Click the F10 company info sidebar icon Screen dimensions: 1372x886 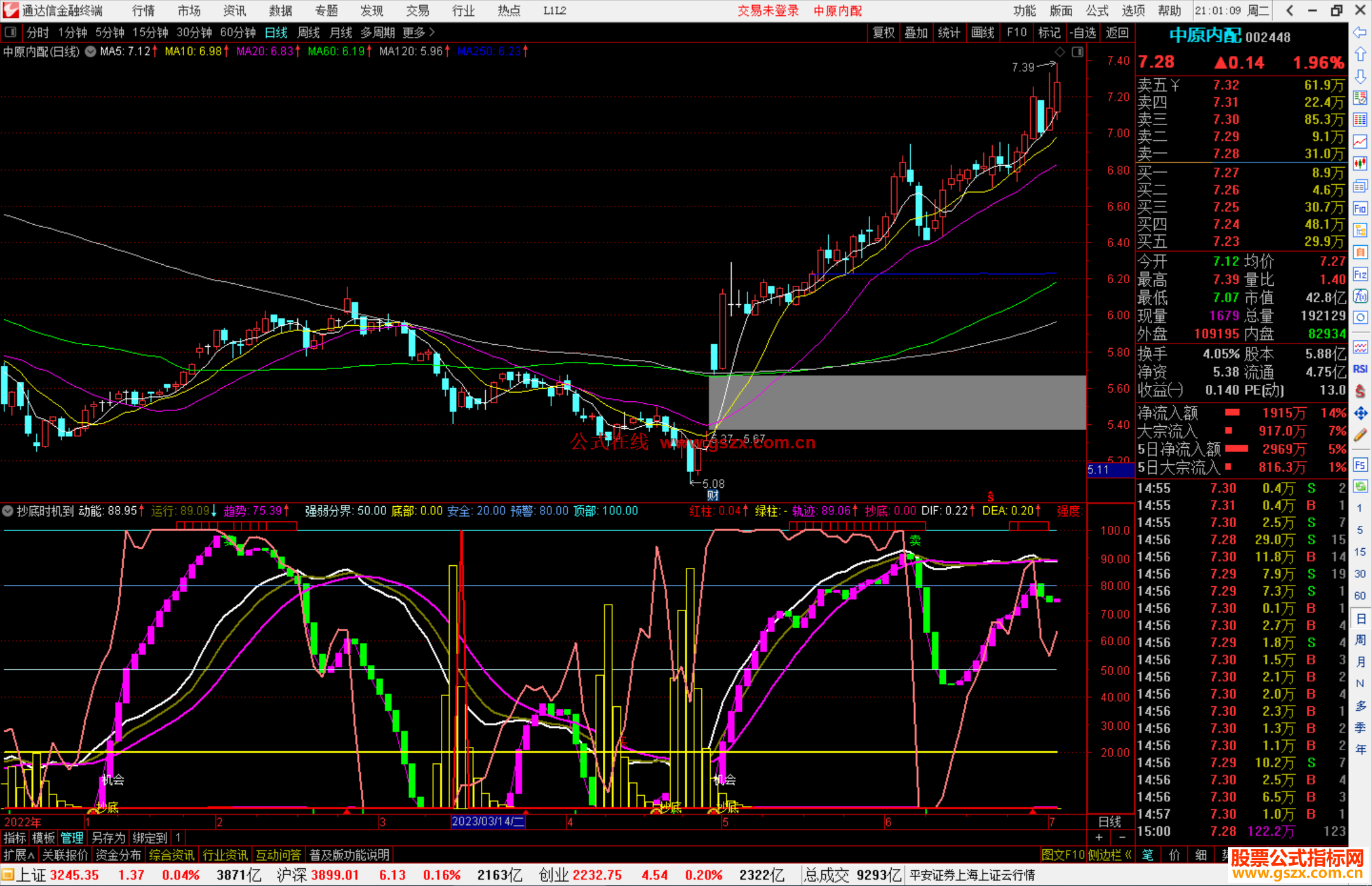tap(1360, 208)
